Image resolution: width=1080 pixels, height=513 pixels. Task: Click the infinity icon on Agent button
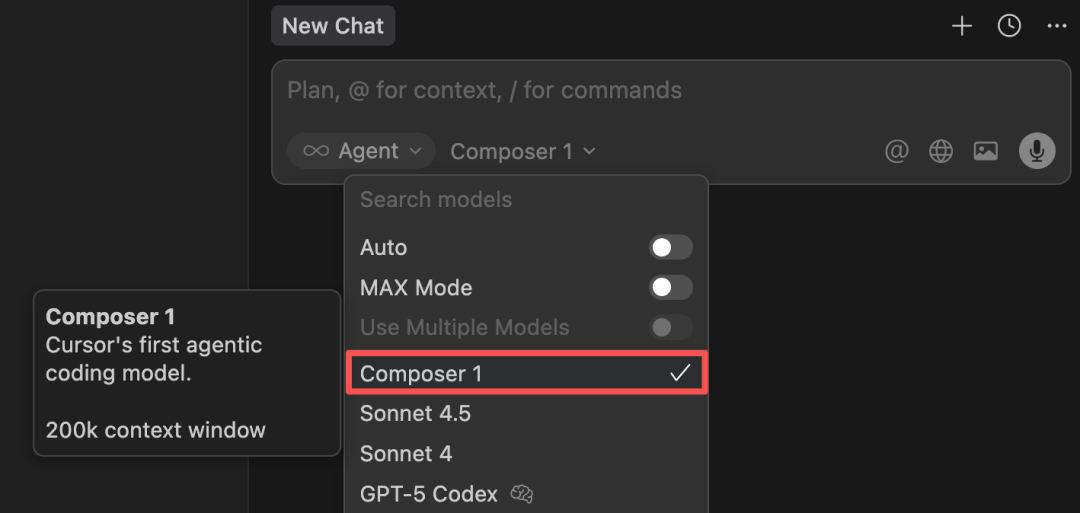tap(315, 151)
